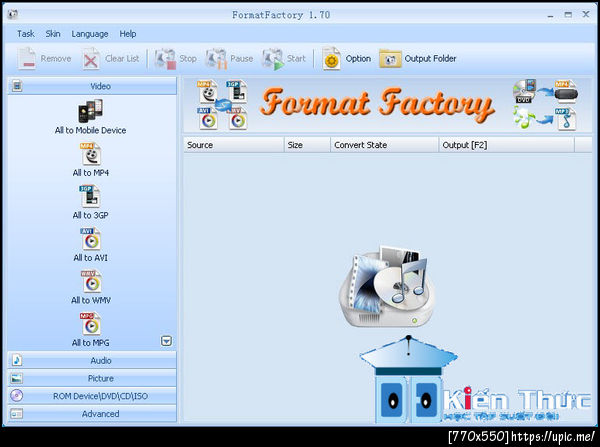Viewport: 600px width, 447px height.
Task: Click the Clear List red X icon
Action: (x=91, y=59)
